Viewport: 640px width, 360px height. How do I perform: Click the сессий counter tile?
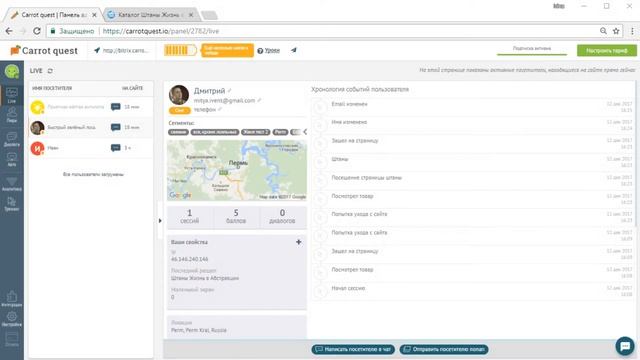click(189, 216)
